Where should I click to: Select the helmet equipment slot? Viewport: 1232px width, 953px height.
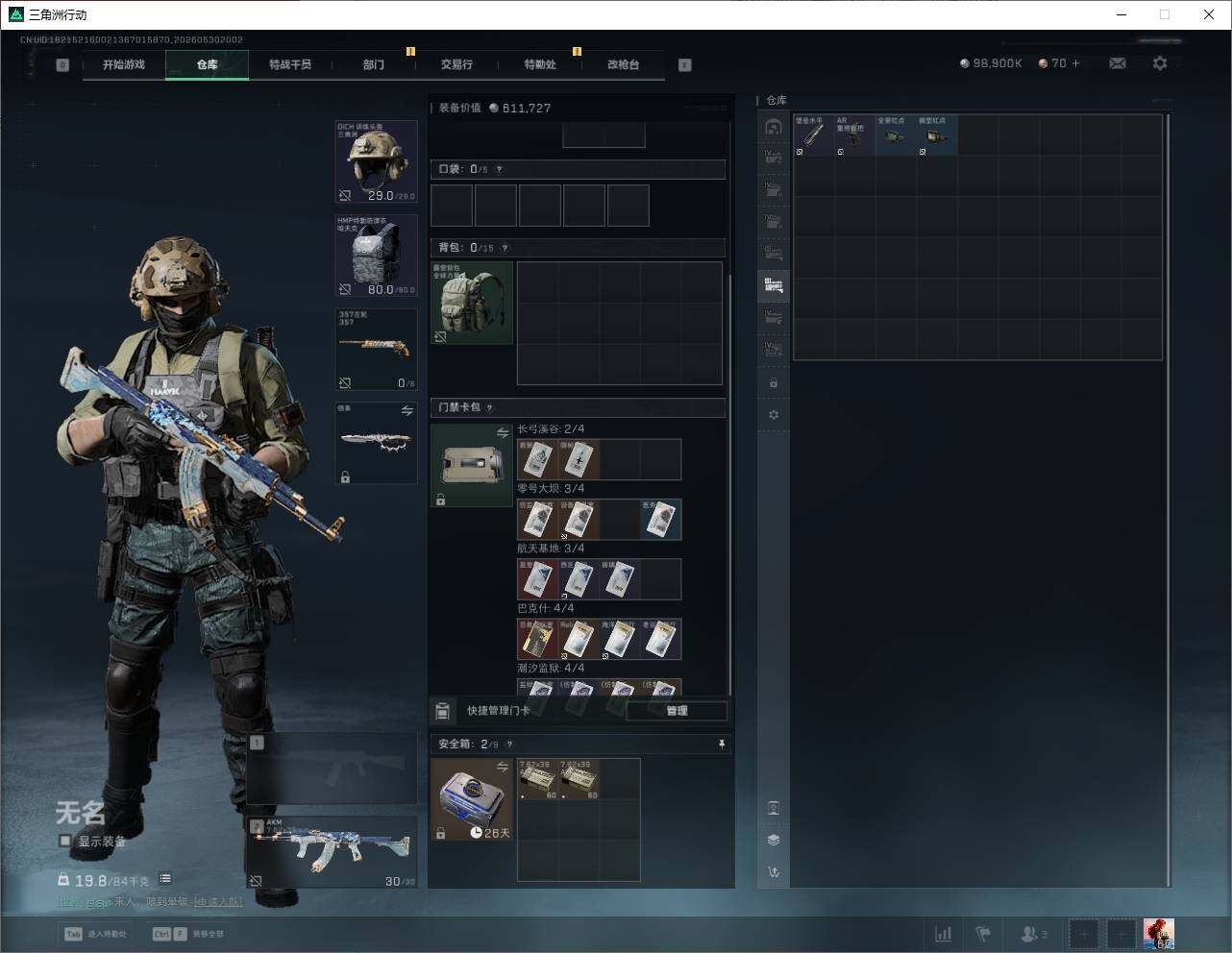pos(376,161)
